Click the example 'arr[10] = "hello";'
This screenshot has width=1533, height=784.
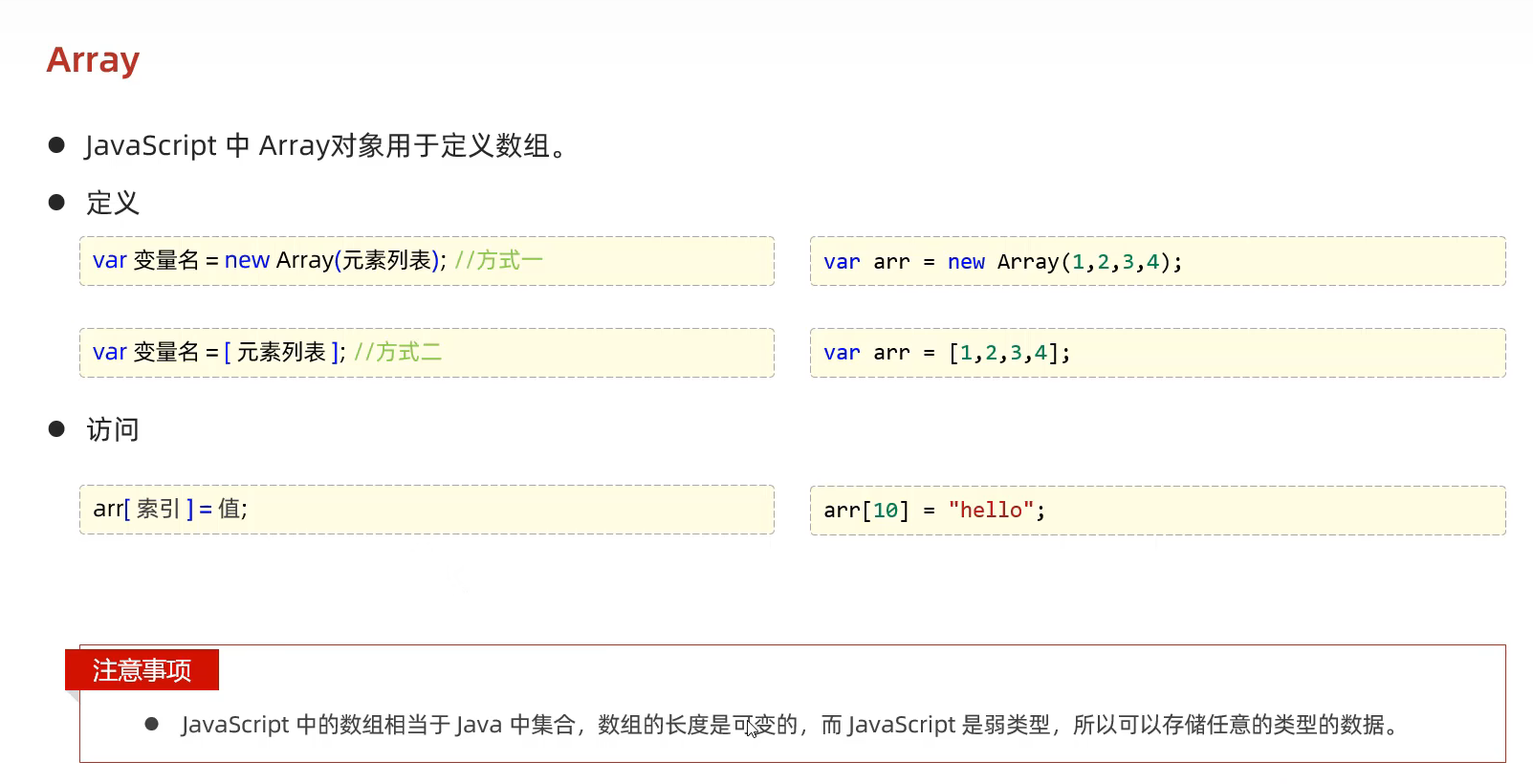pos(1157,511)
